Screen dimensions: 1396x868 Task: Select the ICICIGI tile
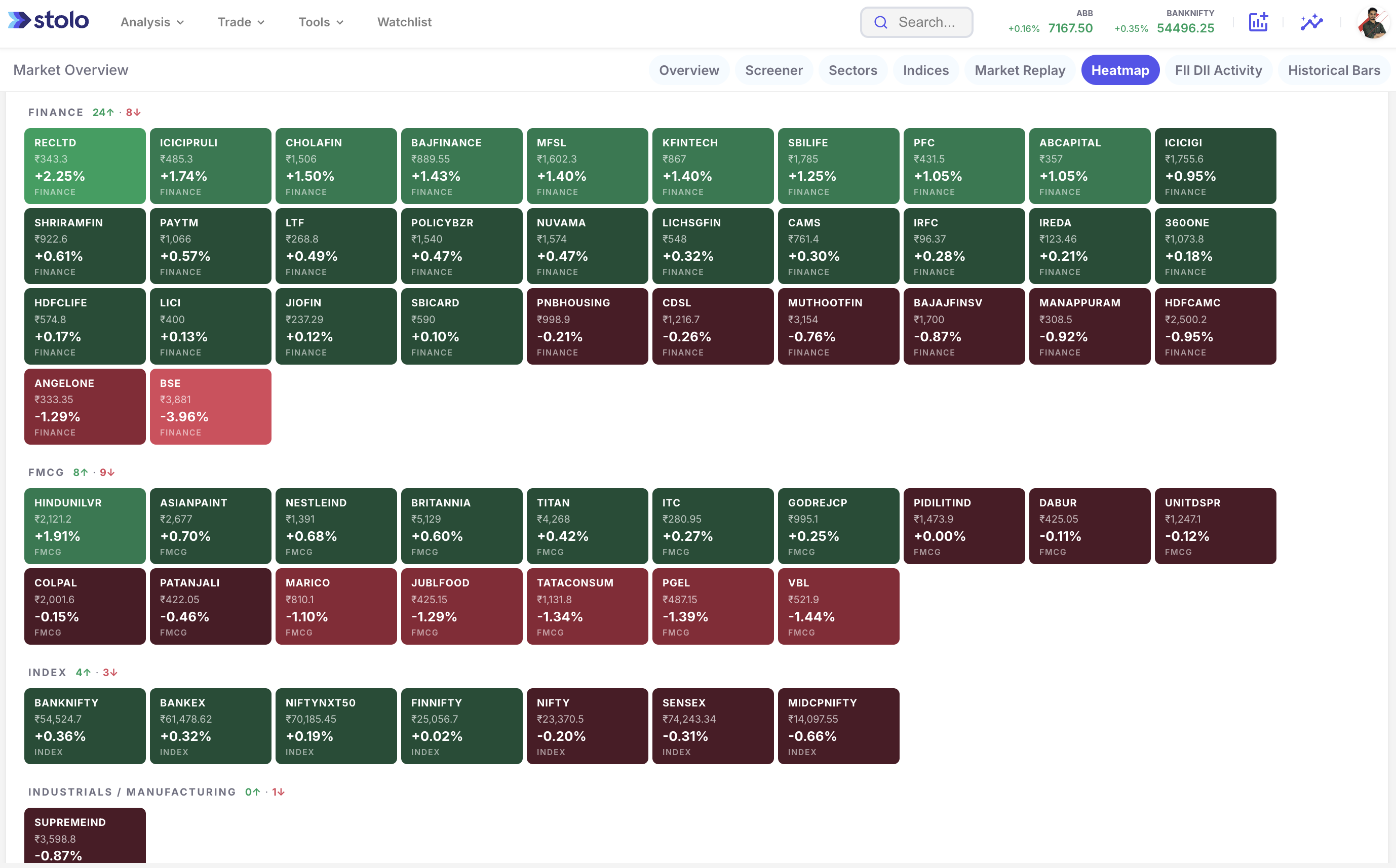coord(1216,166)
